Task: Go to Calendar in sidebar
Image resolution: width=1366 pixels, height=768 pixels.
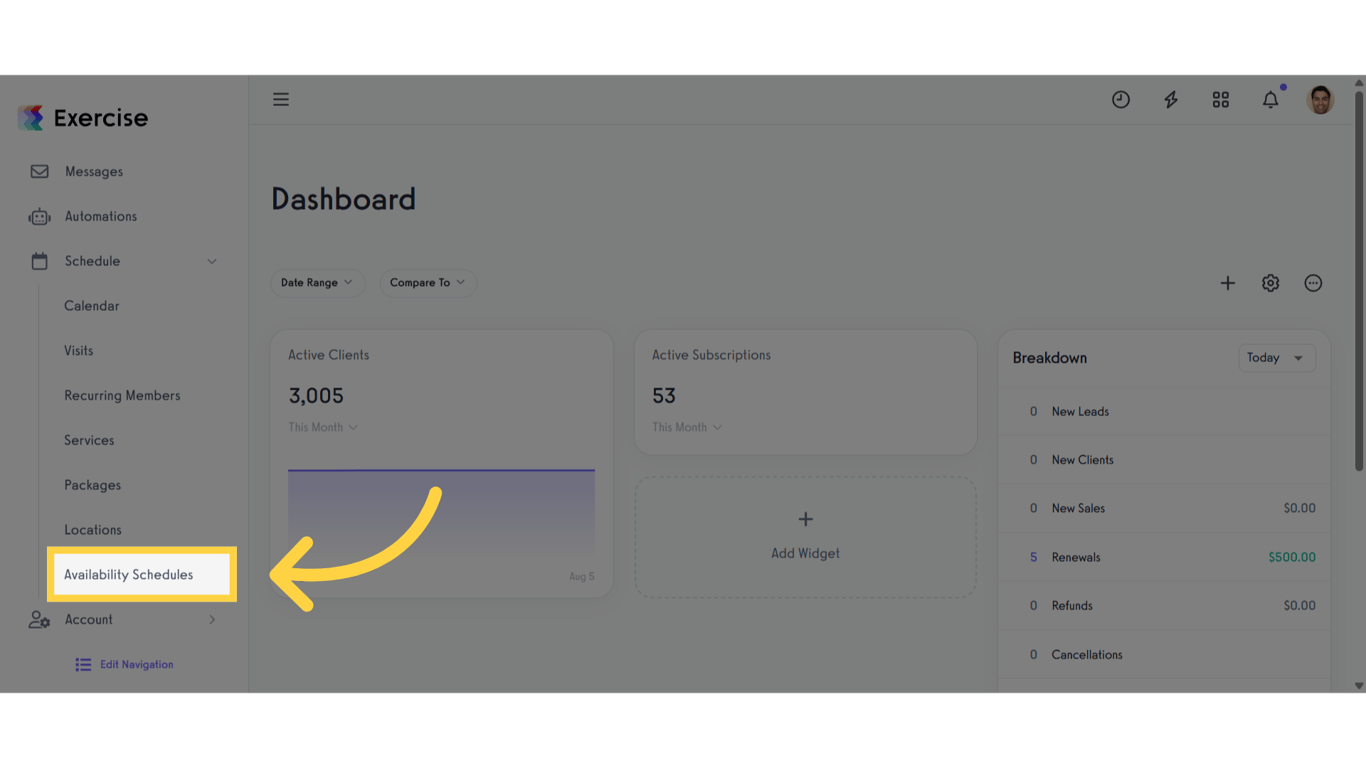Action: click(x=92, y=306)
